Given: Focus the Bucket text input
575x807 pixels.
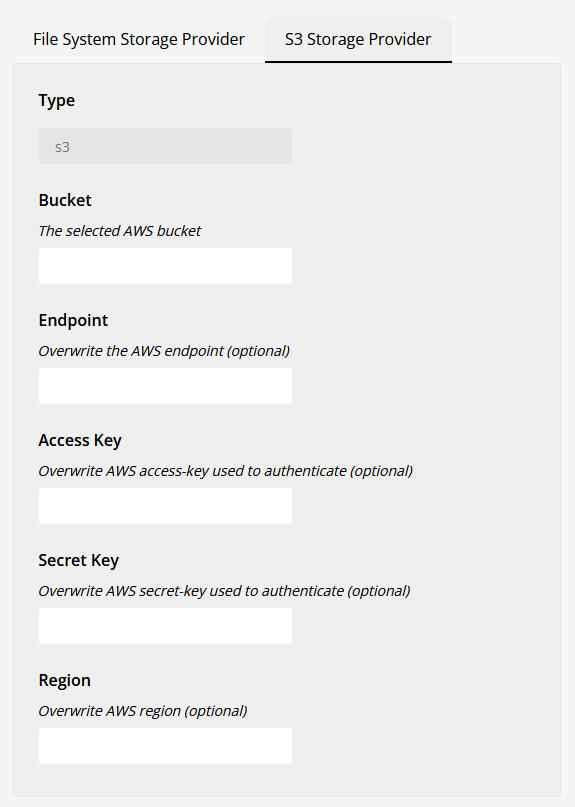Looking at the screenshot, I should click(165, 266).
